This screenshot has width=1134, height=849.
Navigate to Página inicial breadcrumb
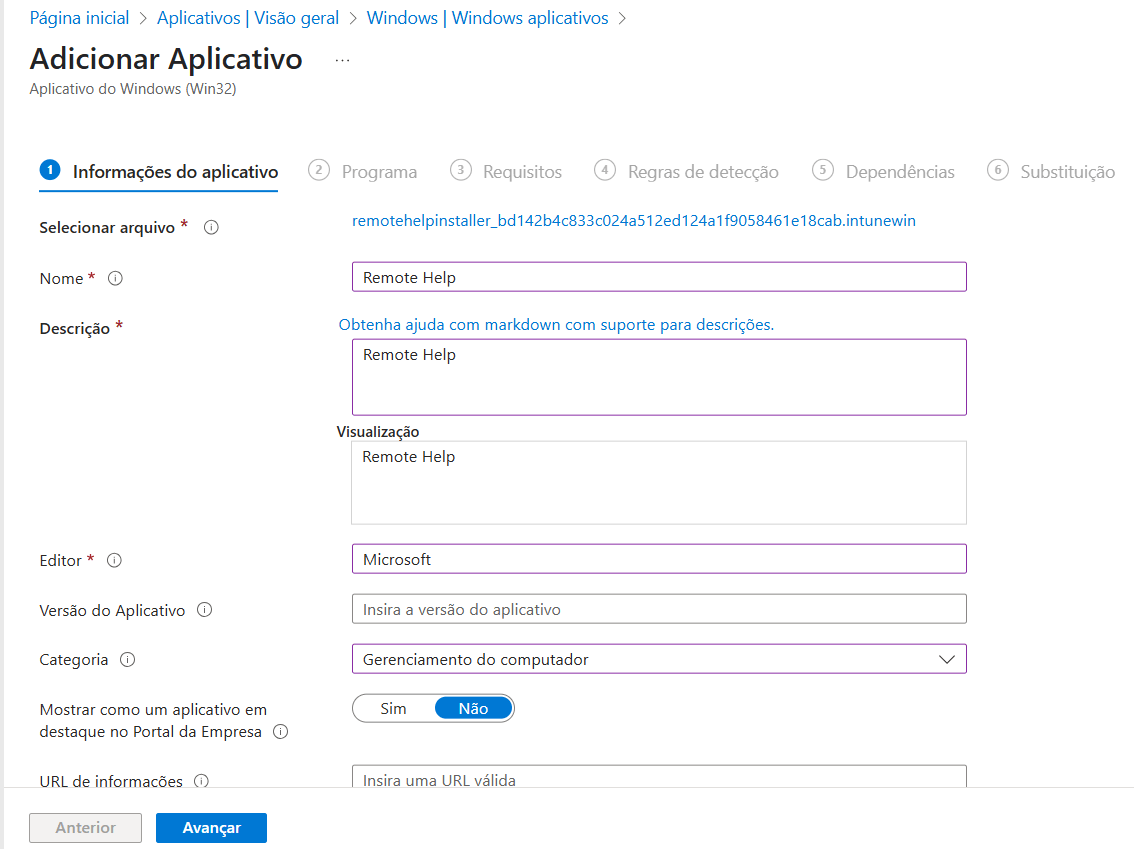pos(80,18)
